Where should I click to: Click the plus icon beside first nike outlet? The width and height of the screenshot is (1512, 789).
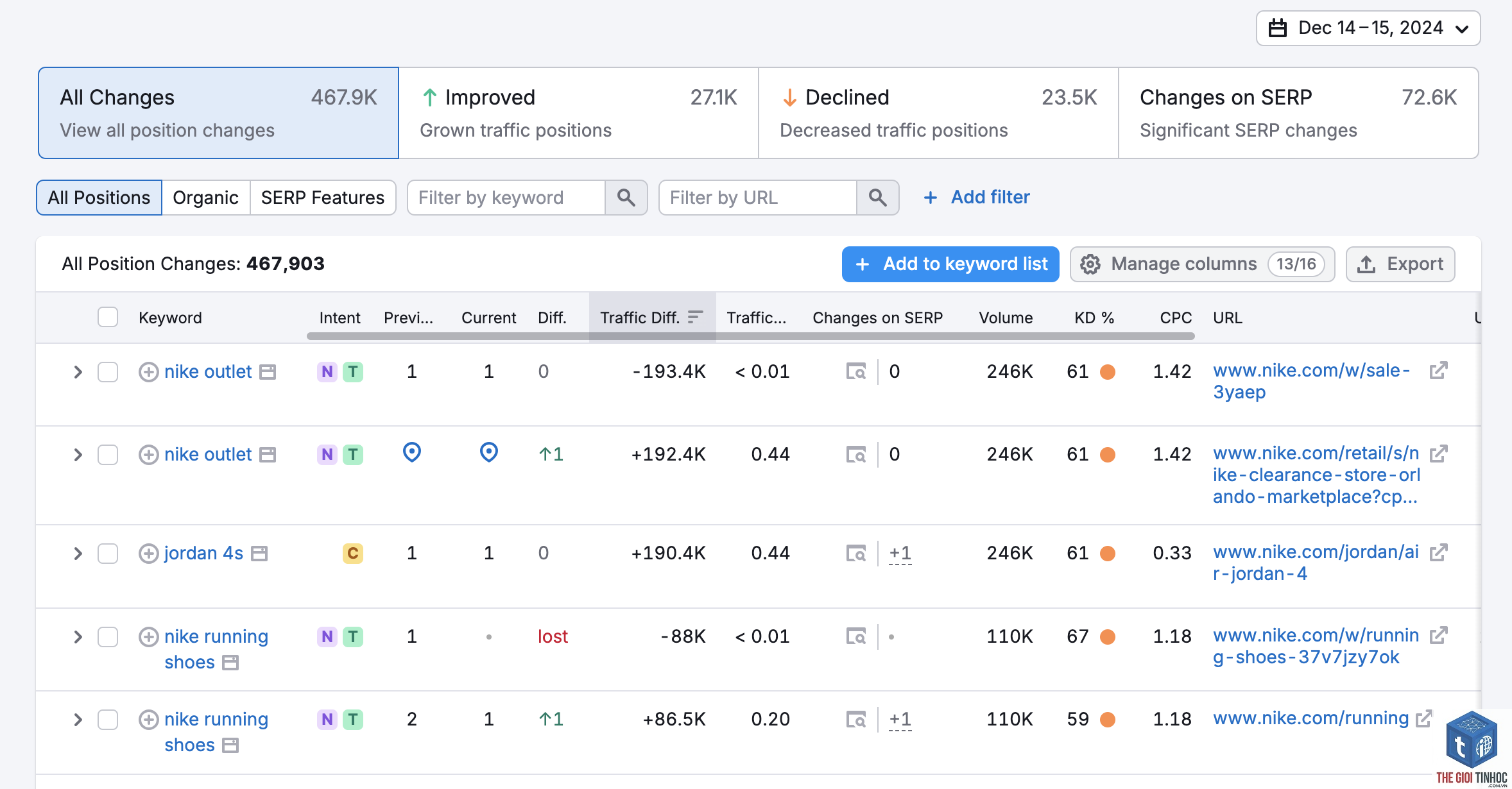(149, 372)
